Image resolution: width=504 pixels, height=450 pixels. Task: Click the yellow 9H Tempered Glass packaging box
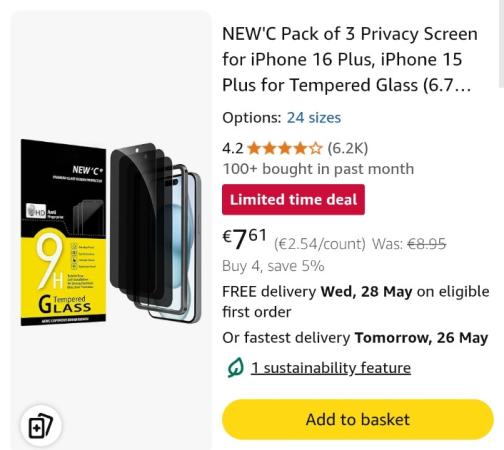pos(63,232)
